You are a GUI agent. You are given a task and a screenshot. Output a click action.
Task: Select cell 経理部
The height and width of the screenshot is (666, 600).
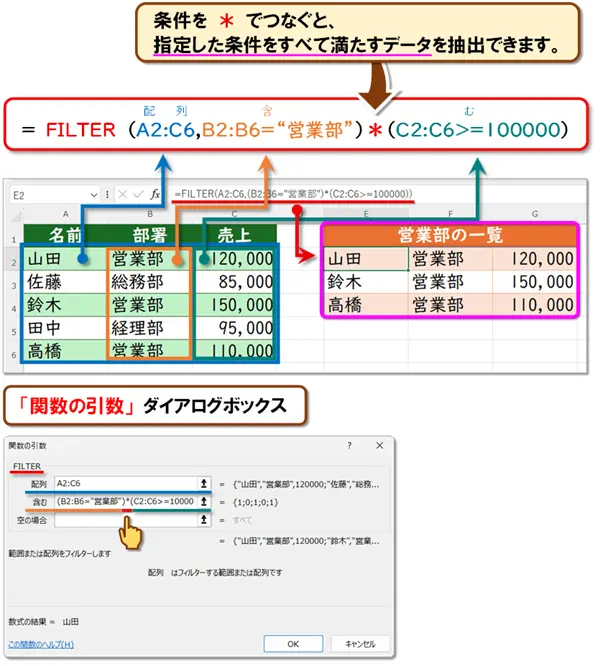(x=149, y=328)
